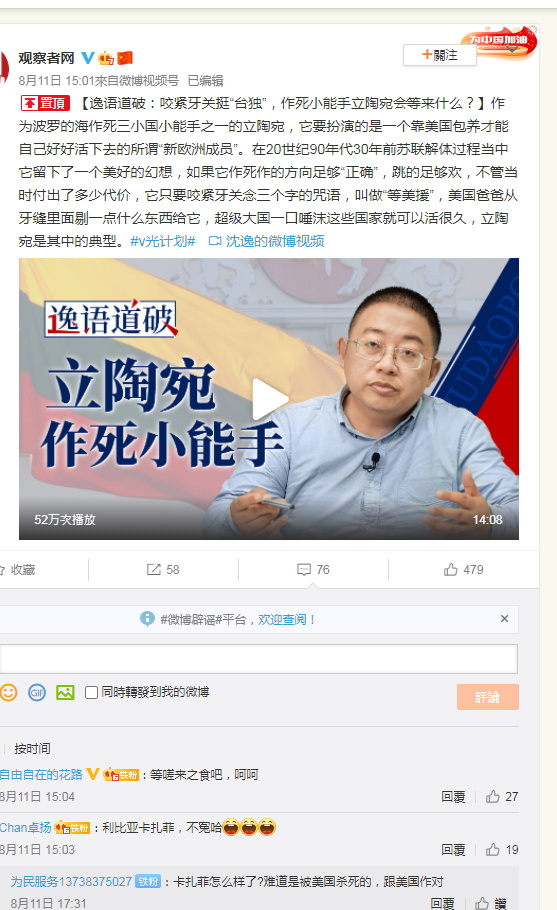Screen dimensions: 557x910
Task: Click the +關注 follow button
Action: (x=439, y=55)
